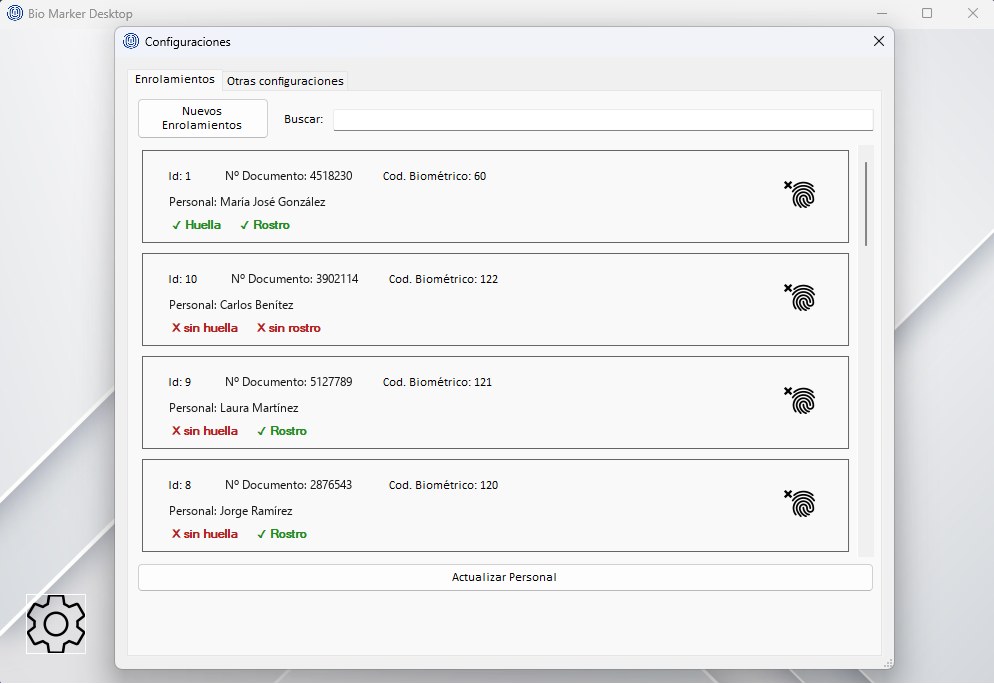Click Cod. Biométrico: 121
Image resolution: width=994 pixels, height=684 pixels.
point(437,382)
